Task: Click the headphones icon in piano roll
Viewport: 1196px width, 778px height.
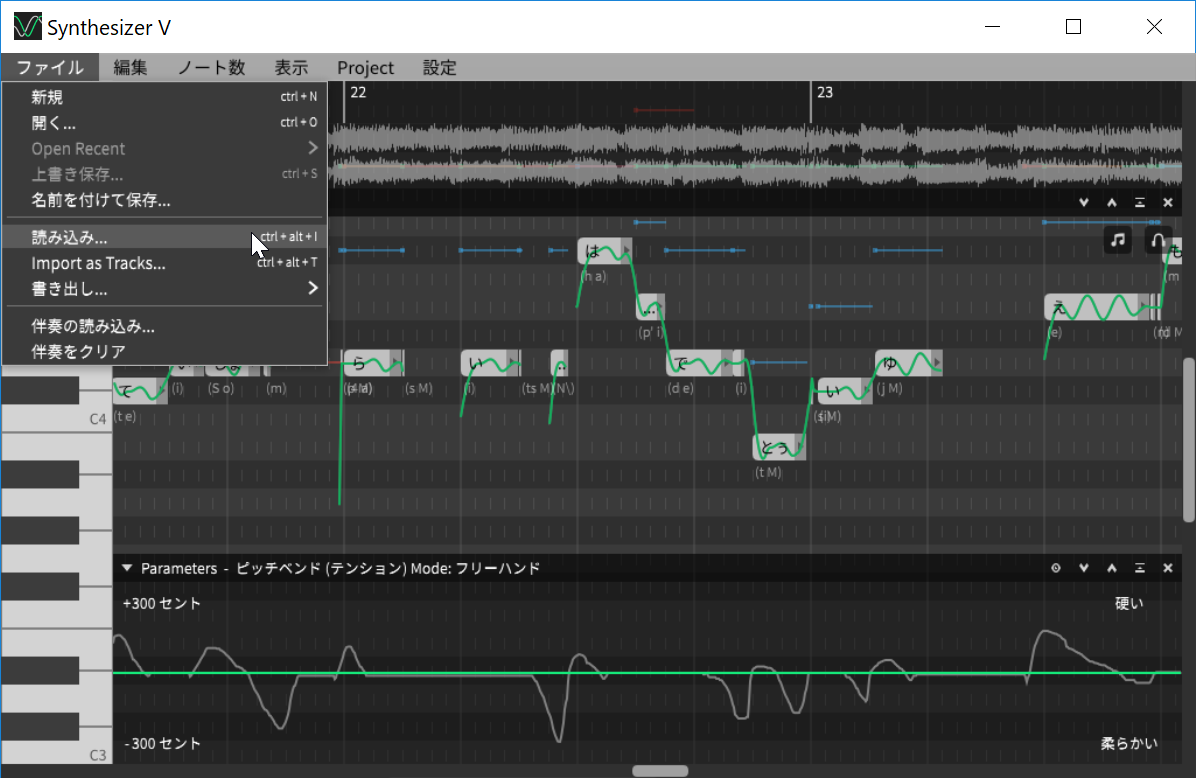Action: pyautogui.click(x=1158, y=240)
